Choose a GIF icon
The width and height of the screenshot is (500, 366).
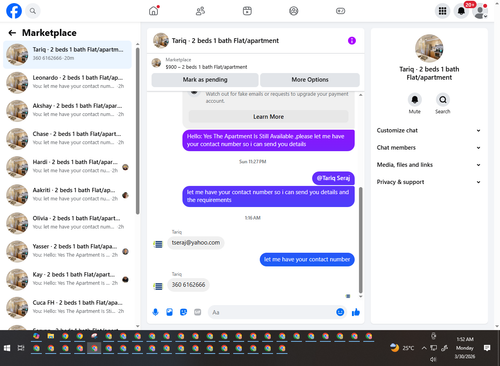pyautogui.click(x=198, y=312)
